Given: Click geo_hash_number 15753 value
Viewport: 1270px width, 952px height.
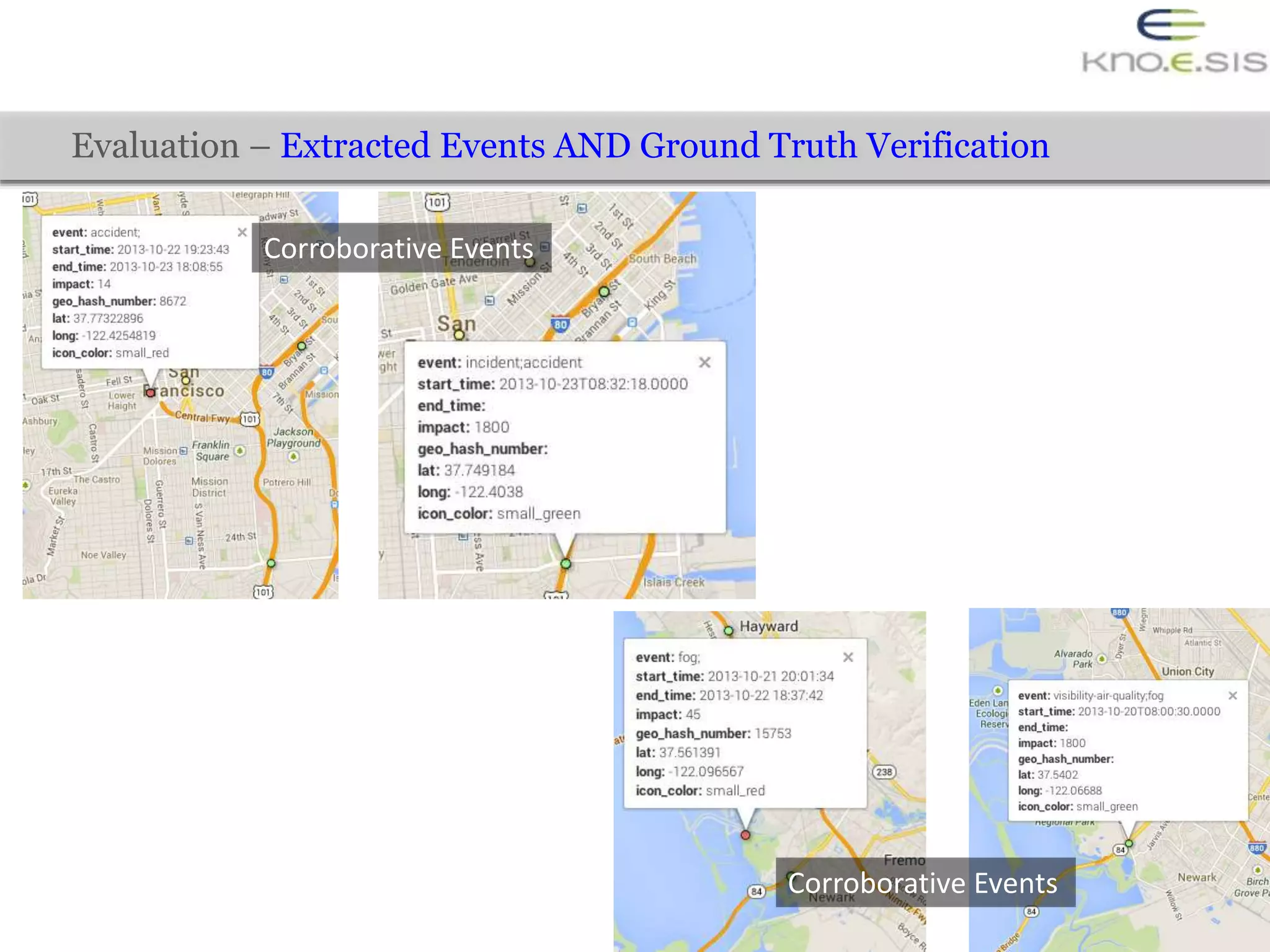Looking at the screenshot, I should click(x=773, y=733).
